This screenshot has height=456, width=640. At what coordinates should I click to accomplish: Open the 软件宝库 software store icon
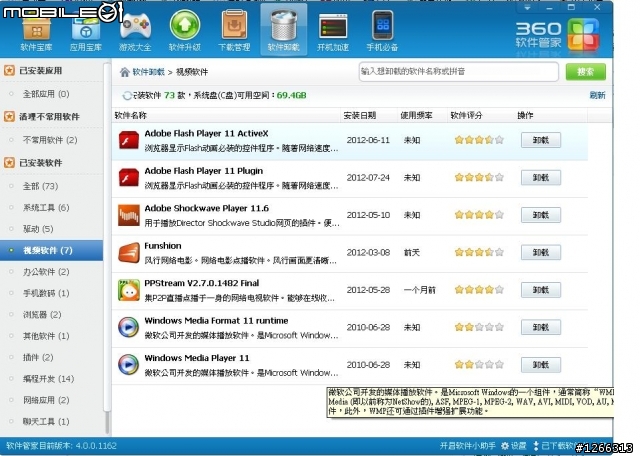pos(37,29)
